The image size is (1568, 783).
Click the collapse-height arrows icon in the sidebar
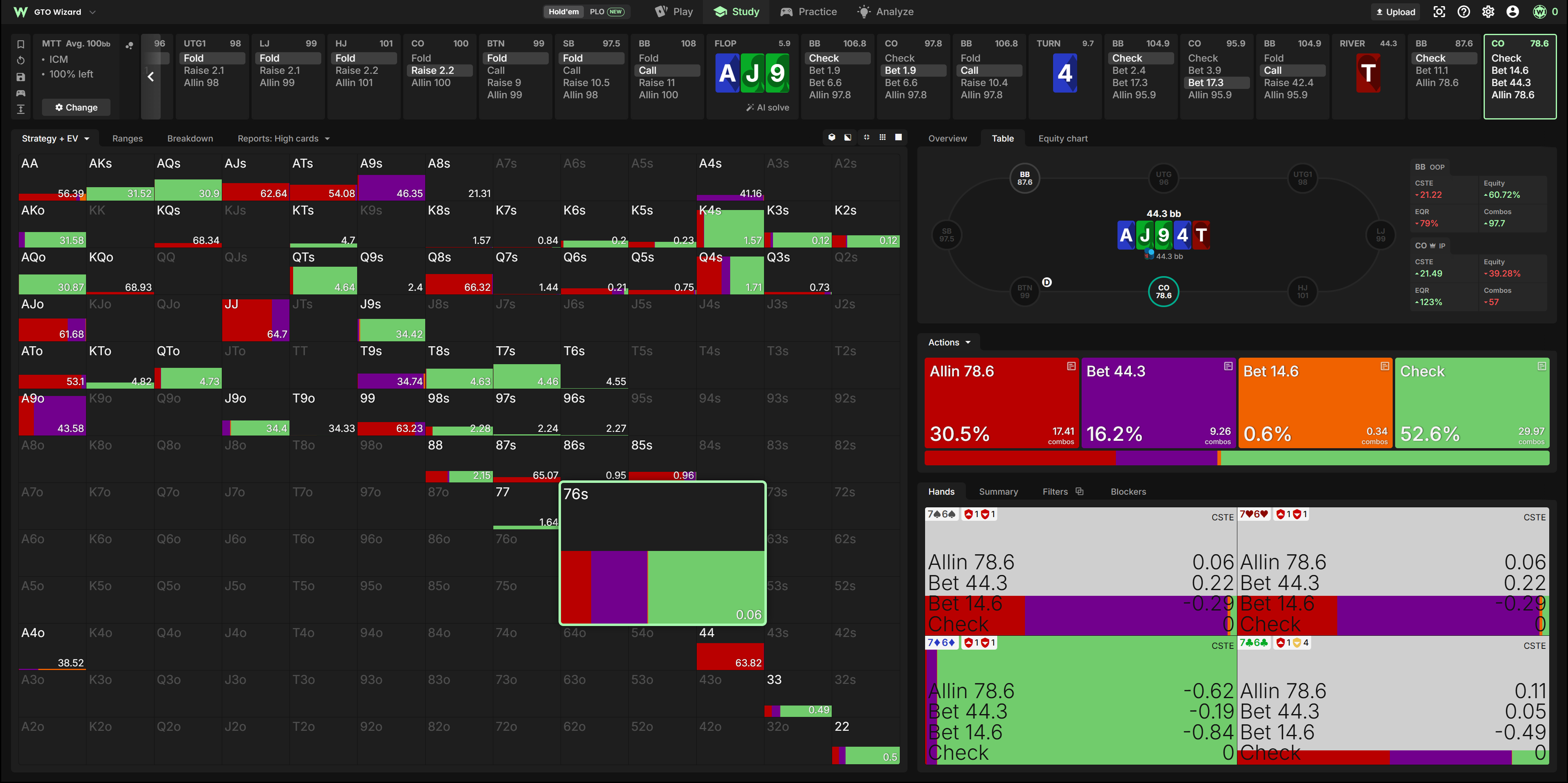tap(21, 109)
